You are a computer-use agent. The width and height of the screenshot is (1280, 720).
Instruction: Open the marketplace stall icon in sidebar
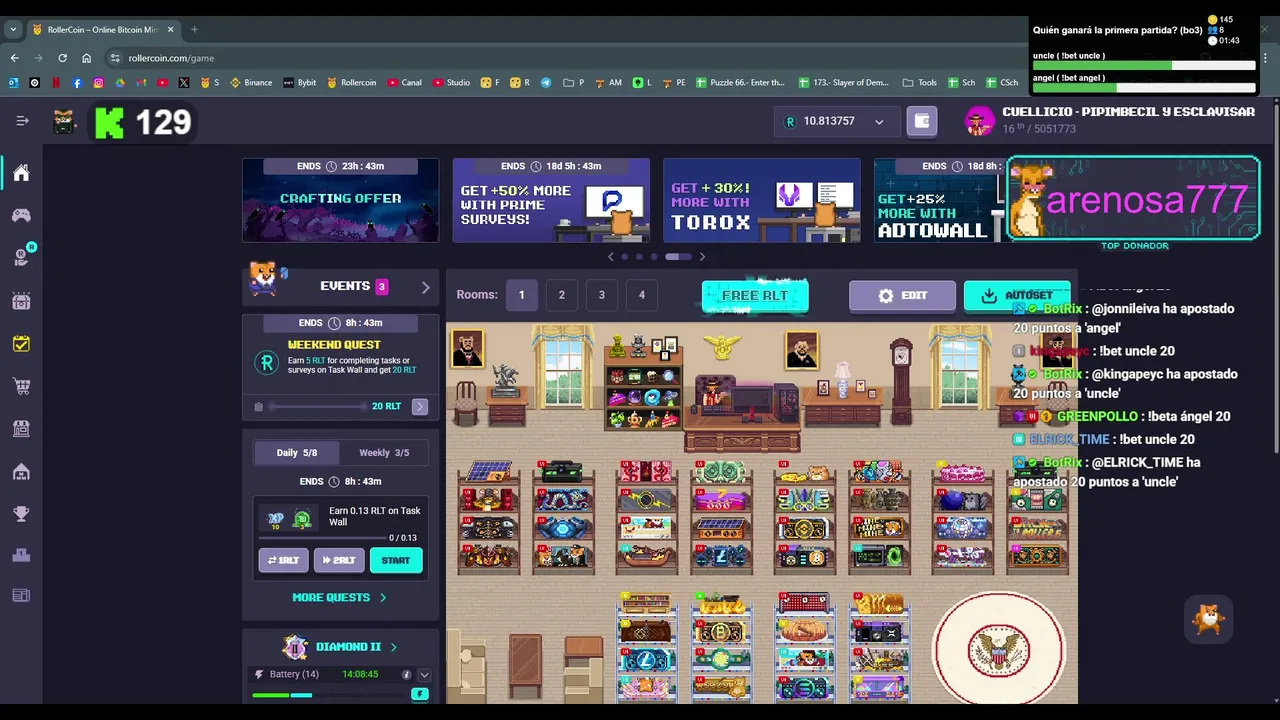tap(21, 300)
